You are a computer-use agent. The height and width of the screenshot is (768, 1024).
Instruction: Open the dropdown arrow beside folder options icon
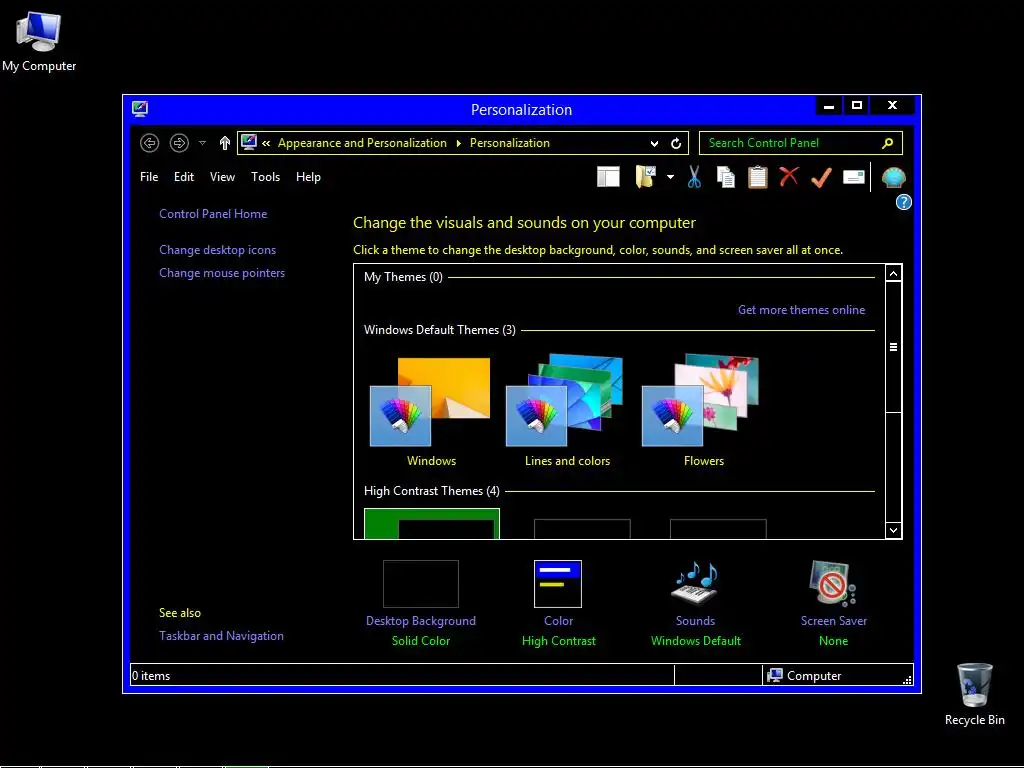[x=670, y=177]
